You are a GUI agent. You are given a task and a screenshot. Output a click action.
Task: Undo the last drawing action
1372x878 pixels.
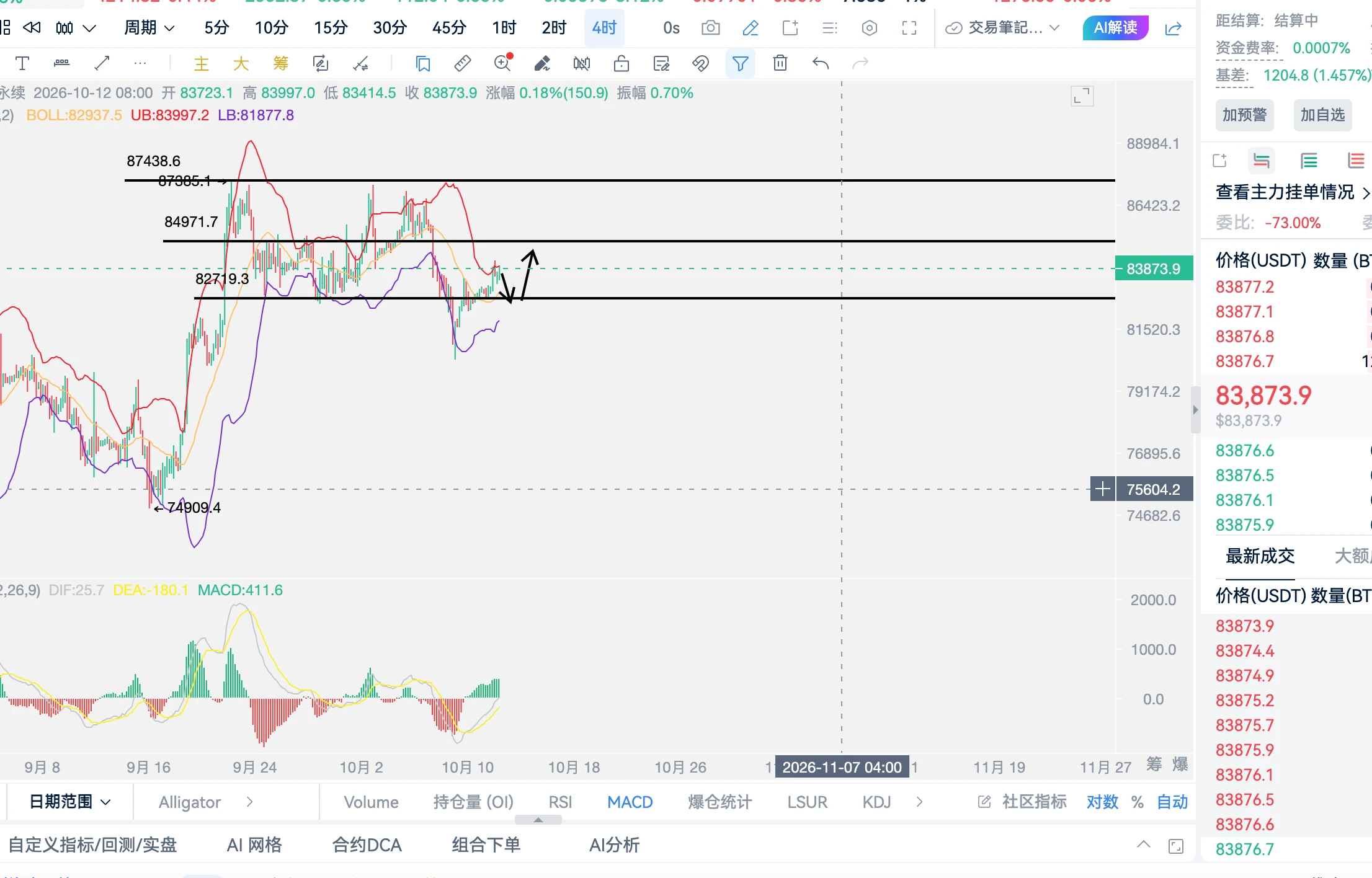(x=820, y=63)
